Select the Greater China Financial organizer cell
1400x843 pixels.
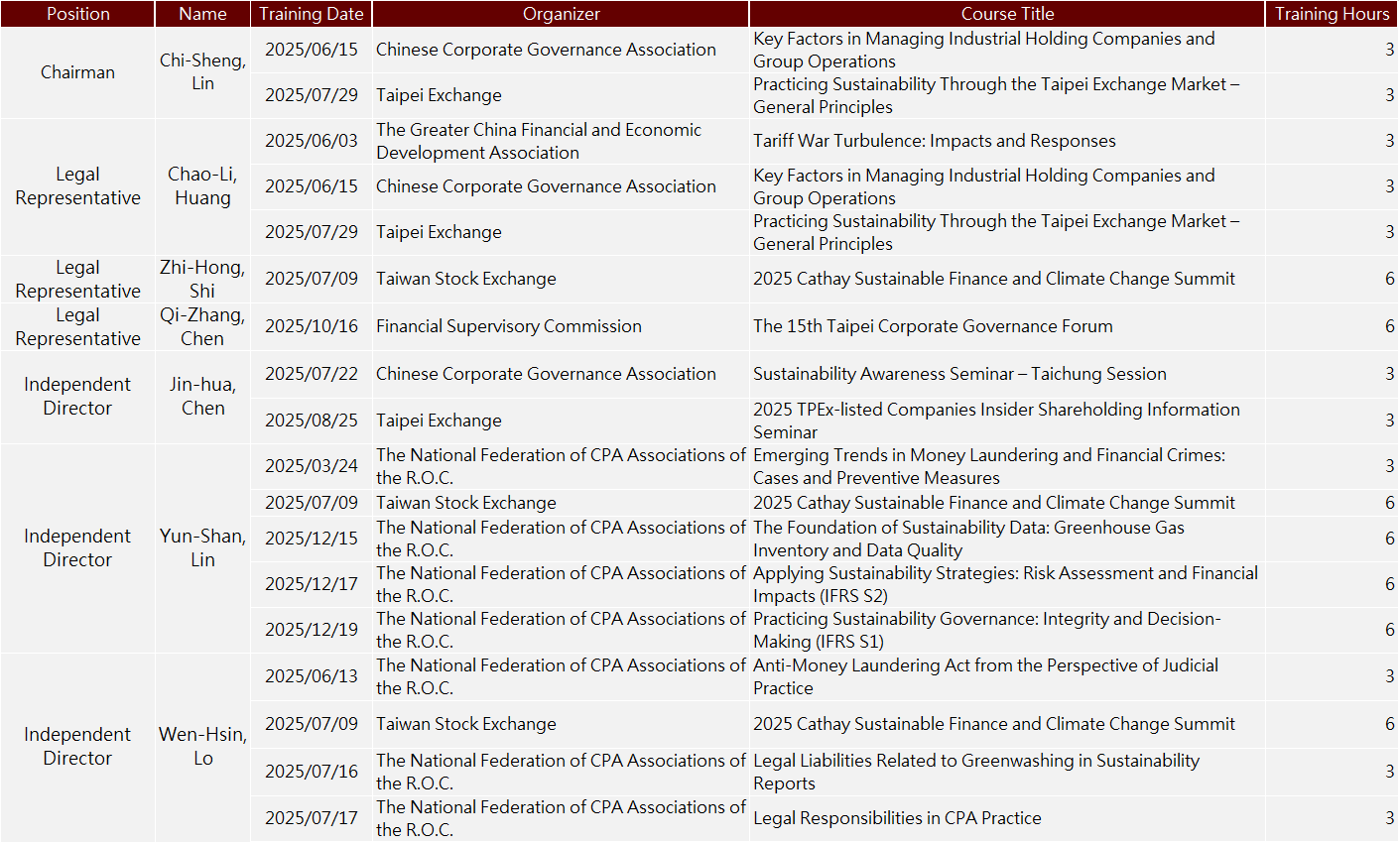click(x=539, y=141)
